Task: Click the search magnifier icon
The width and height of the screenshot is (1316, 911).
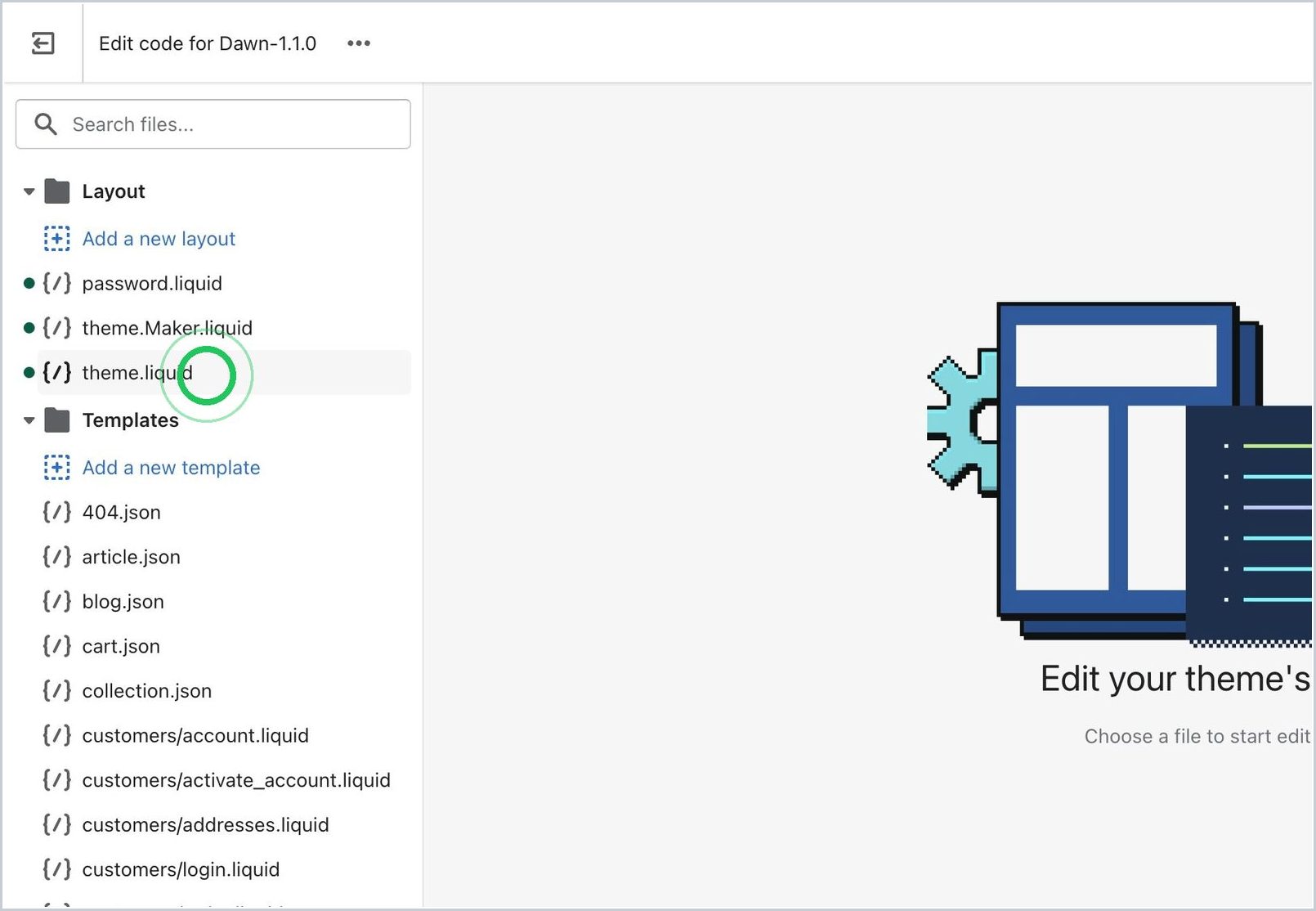Action: [x=46, y=124]
